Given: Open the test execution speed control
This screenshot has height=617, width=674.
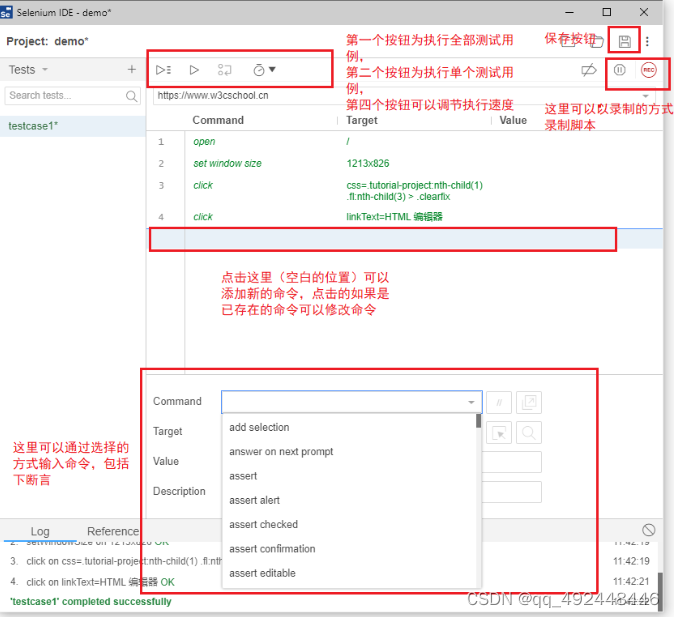Looking at the screenshot, I should tap(264, 70).
